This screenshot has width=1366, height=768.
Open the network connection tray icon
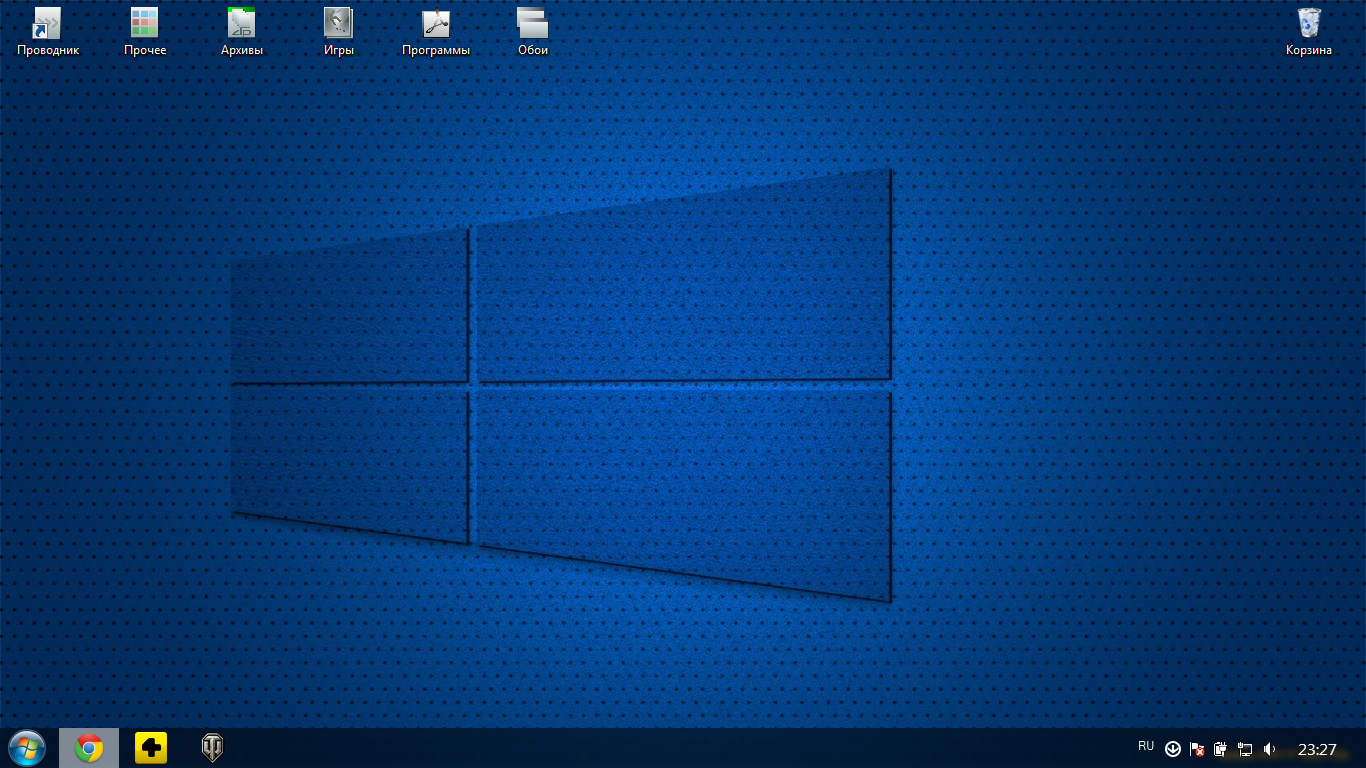(1245, 749)
